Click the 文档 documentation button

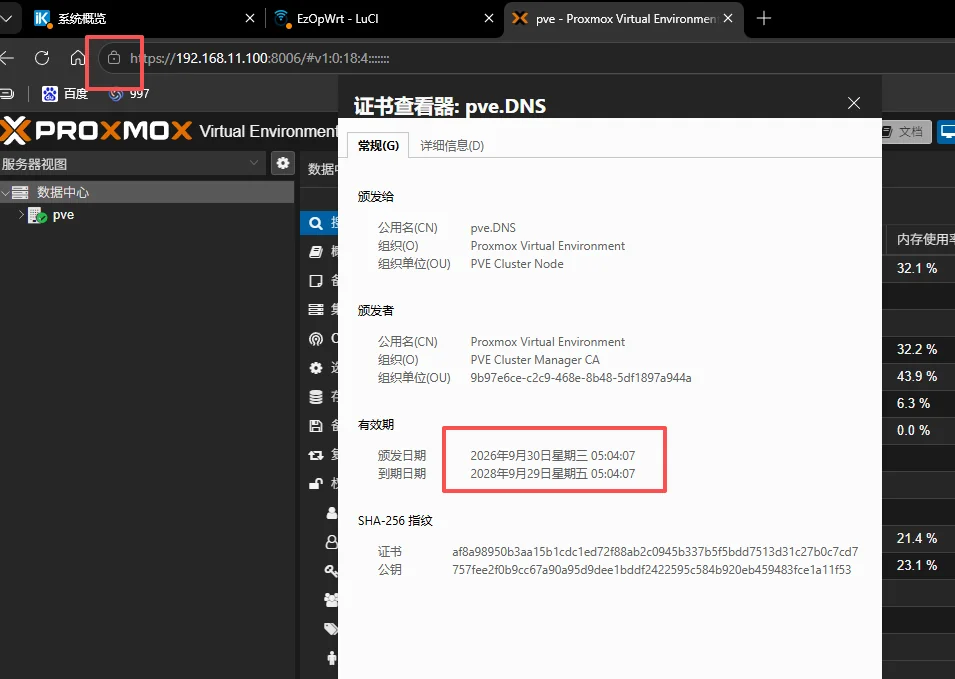pos(907,132)
